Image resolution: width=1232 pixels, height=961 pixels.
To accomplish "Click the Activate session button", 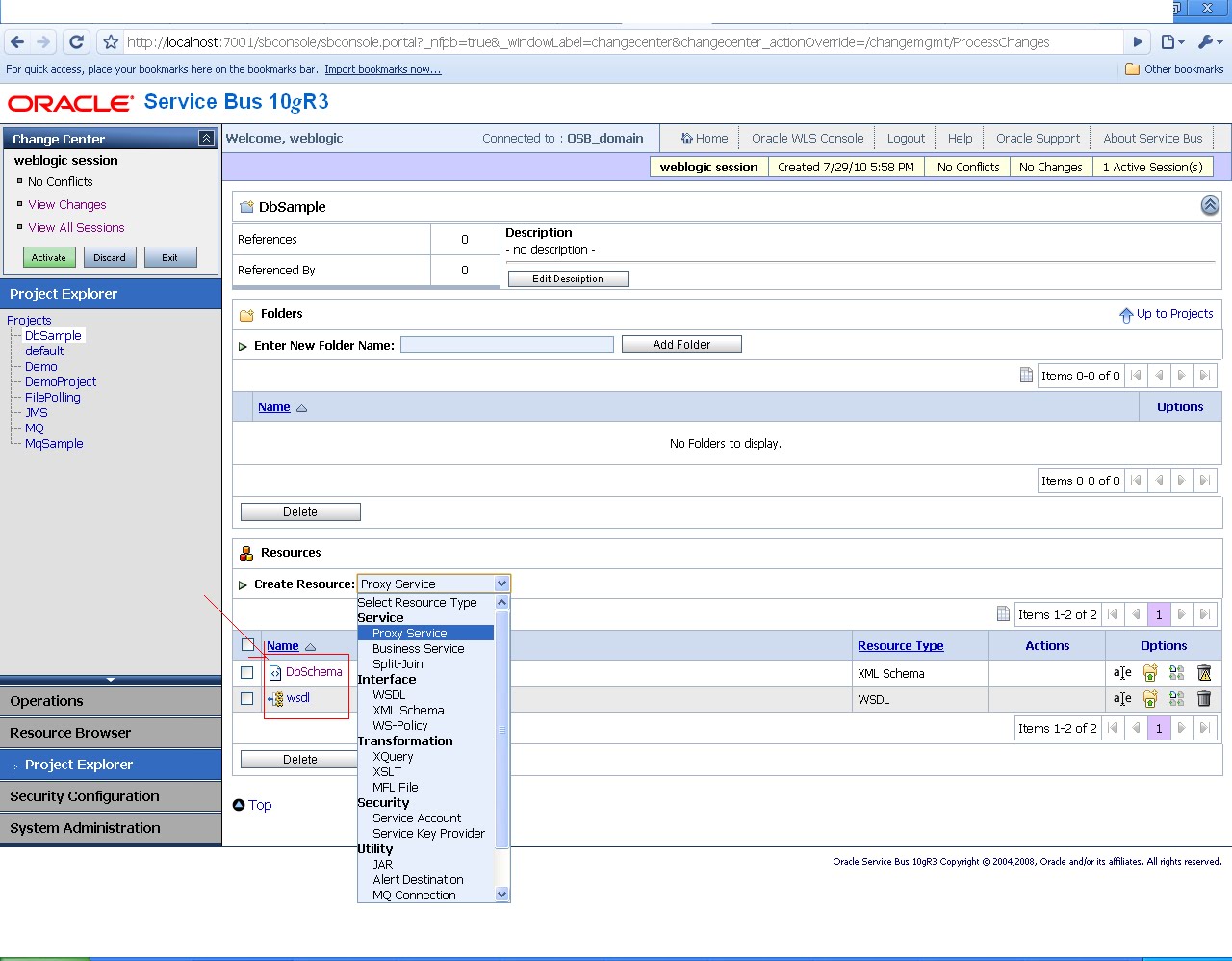I will 49,257.
